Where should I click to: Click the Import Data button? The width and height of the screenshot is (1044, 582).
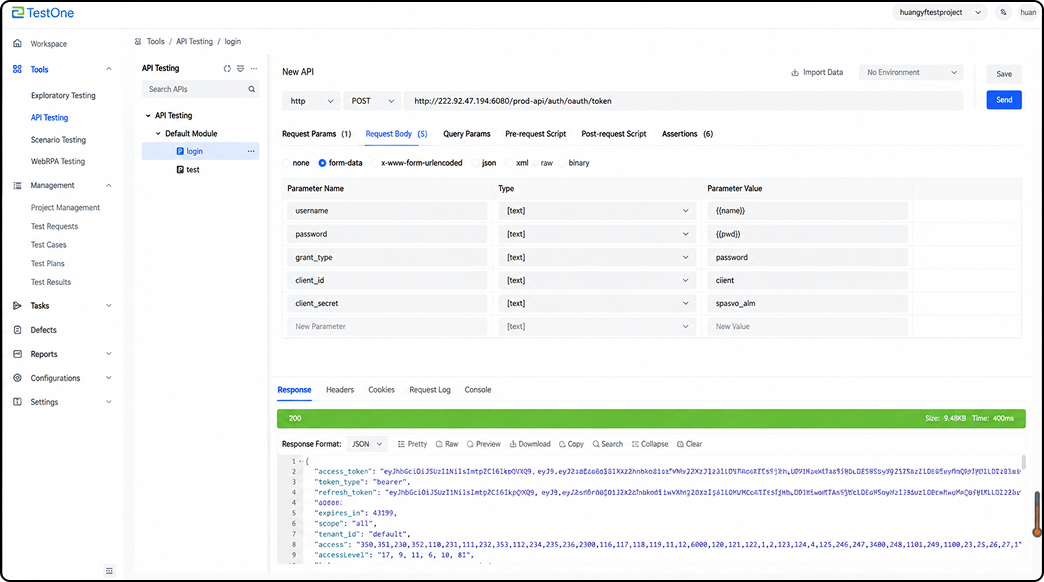pyautogui.click(x=817, y=72)
